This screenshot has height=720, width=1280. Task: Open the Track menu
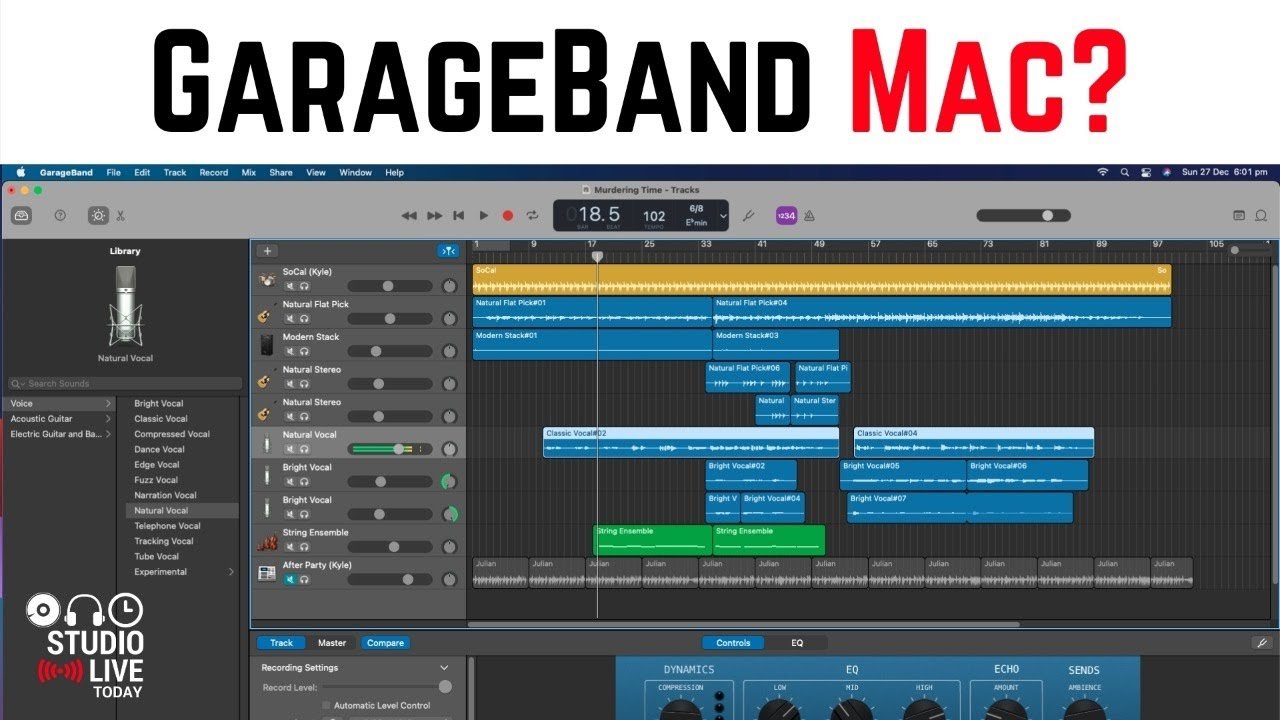click(x=175, y=172)
